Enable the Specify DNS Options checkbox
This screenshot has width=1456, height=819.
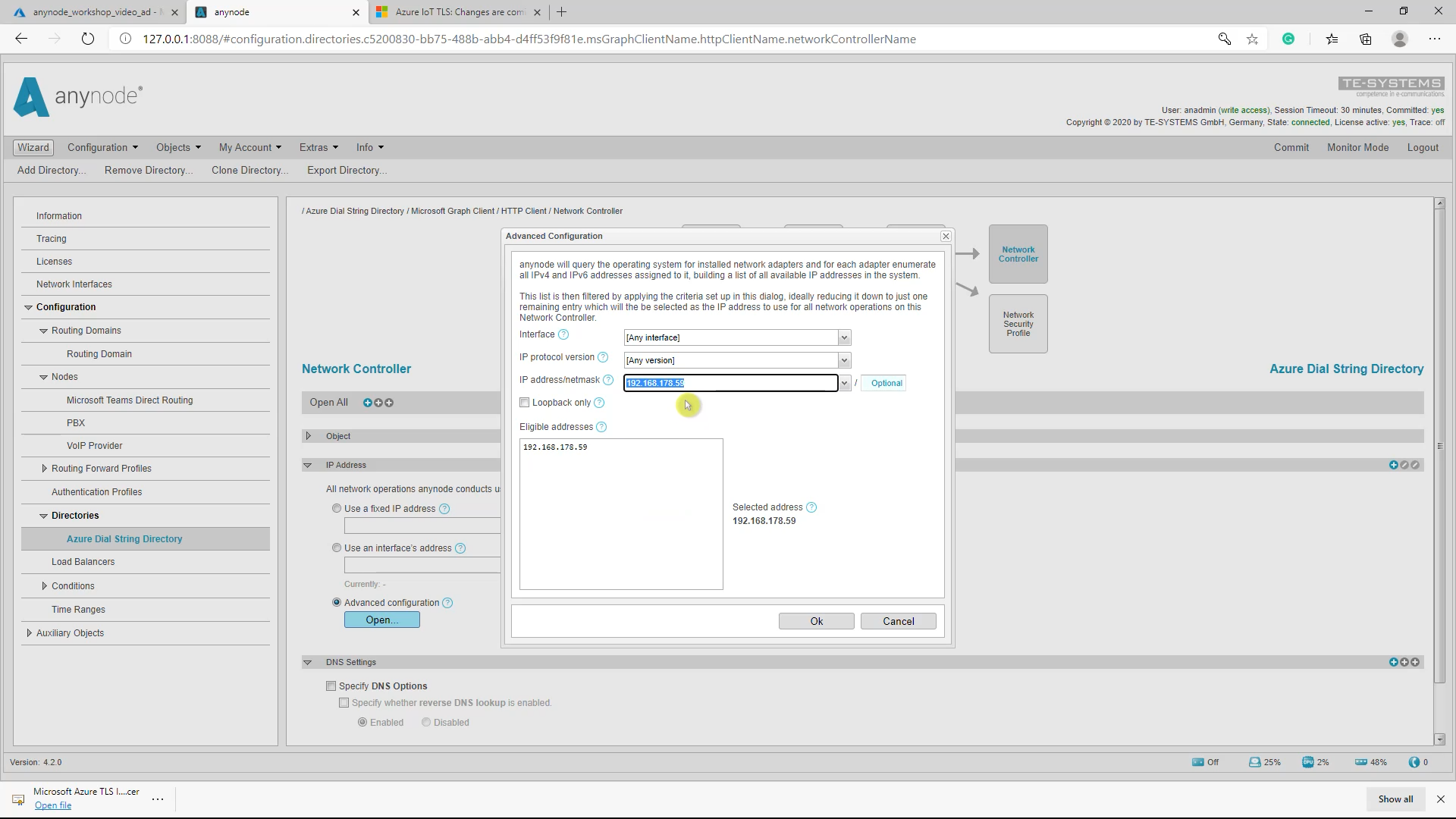(x=331, y=686)
